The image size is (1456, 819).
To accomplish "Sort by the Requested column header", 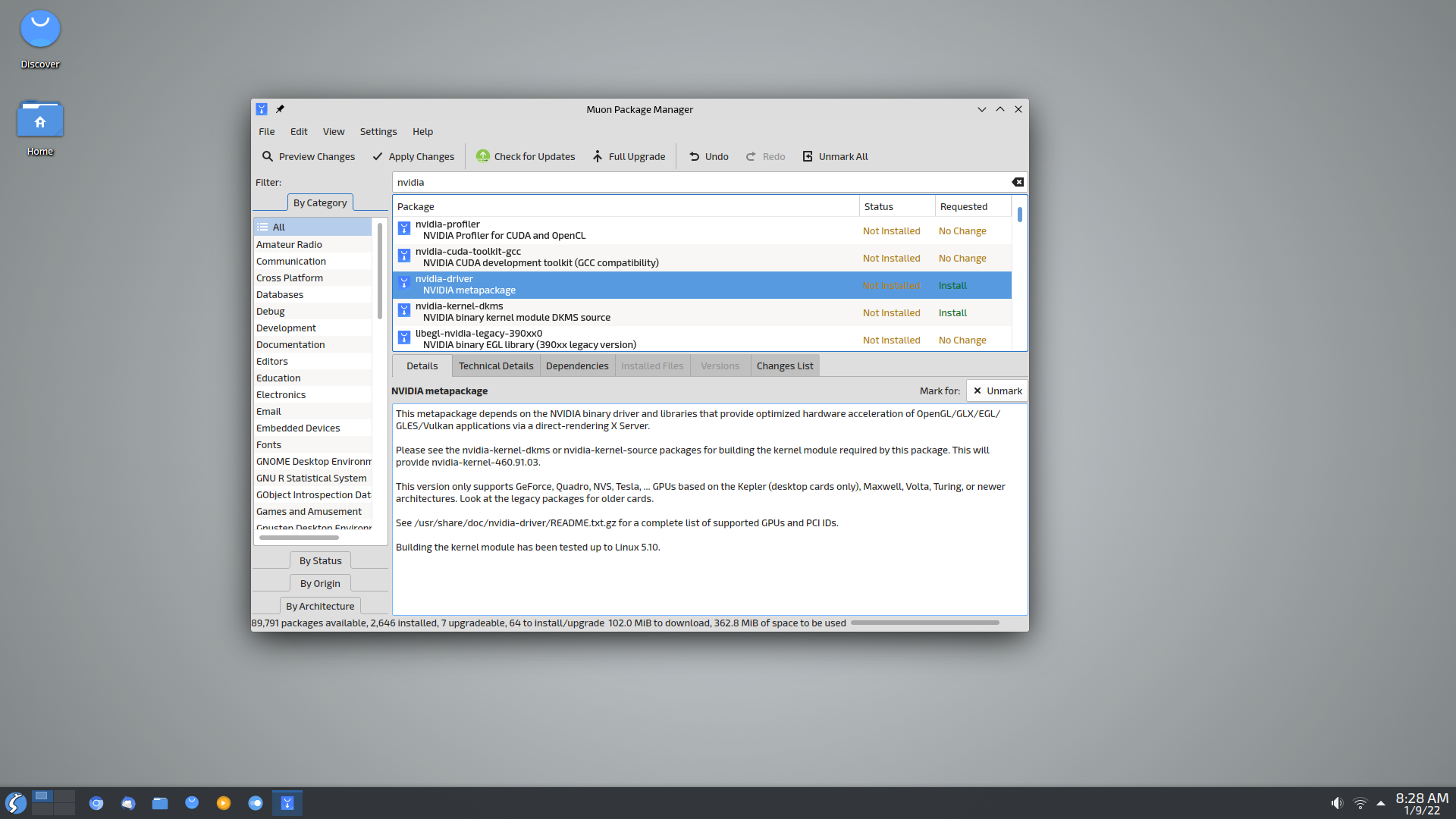I will (973, 206).
